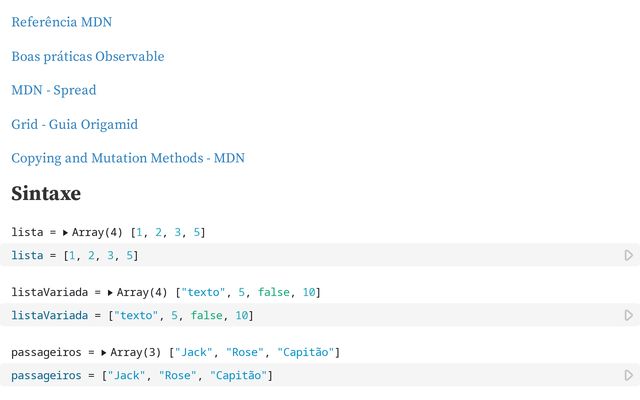Open the MDN - Spread link
640x400 pixels.
(x=53, y=90)
